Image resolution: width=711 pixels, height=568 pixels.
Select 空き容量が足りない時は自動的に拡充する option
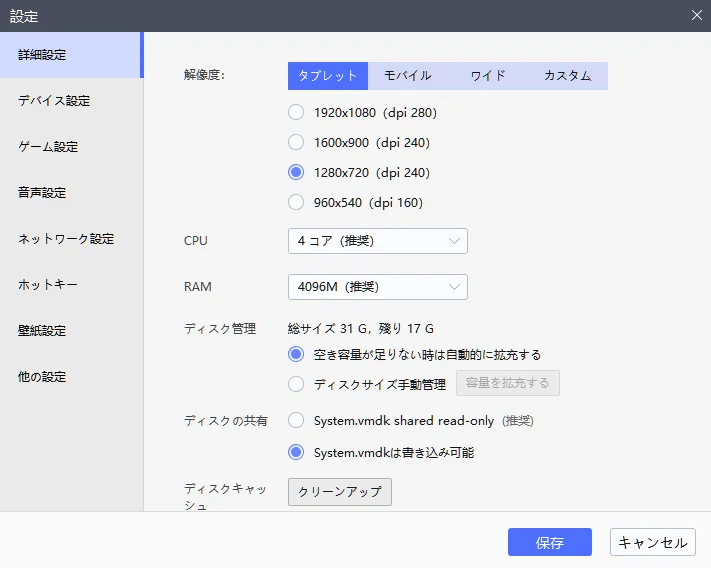[x=296, y=354]
